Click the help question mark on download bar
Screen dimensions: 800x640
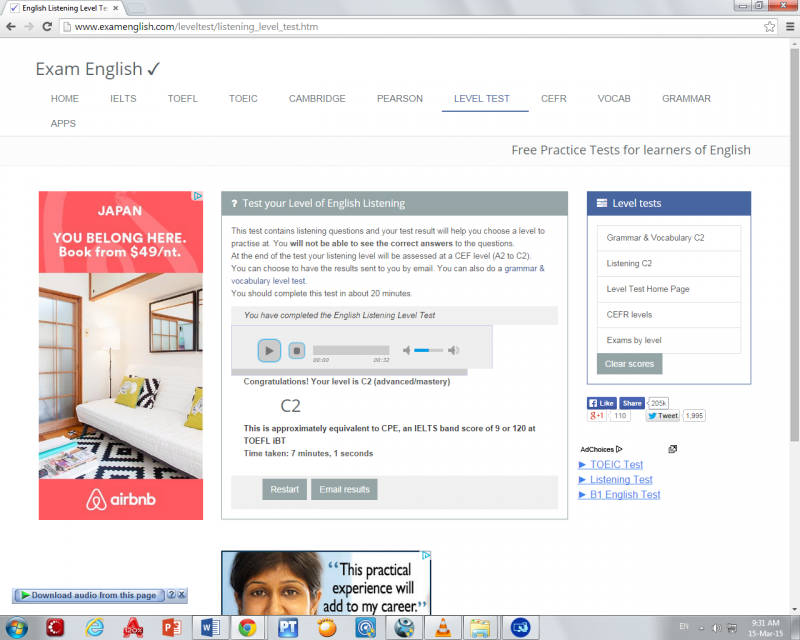click(x=171, y=595)
